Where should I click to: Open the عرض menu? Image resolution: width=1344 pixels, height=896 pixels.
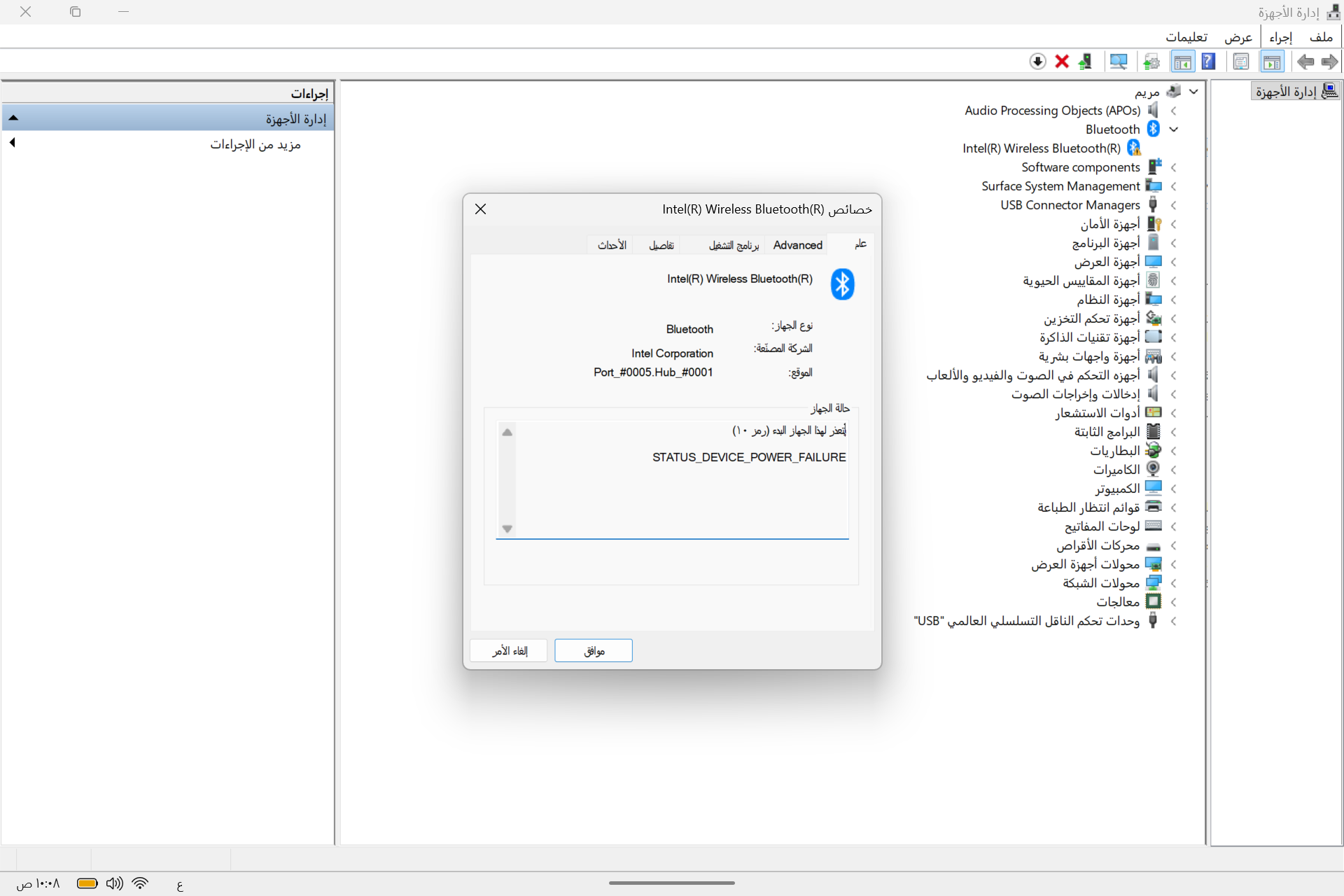(x=1238, y=37)
